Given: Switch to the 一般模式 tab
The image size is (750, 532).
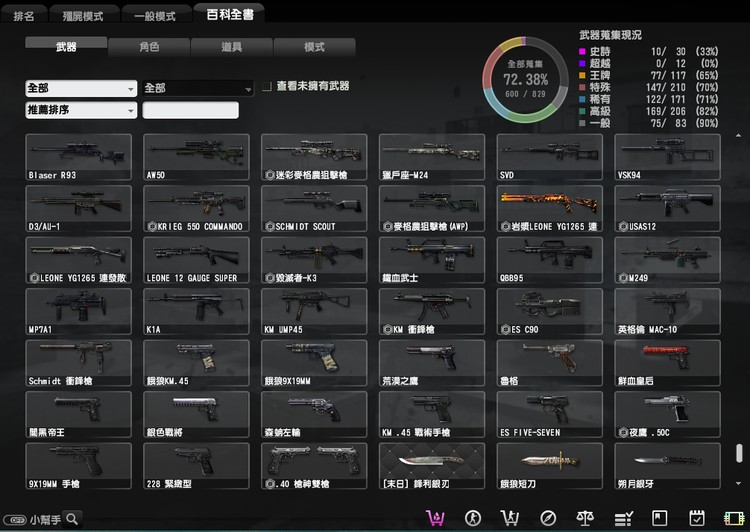Looking at the screenshot, I should point(155,16).
